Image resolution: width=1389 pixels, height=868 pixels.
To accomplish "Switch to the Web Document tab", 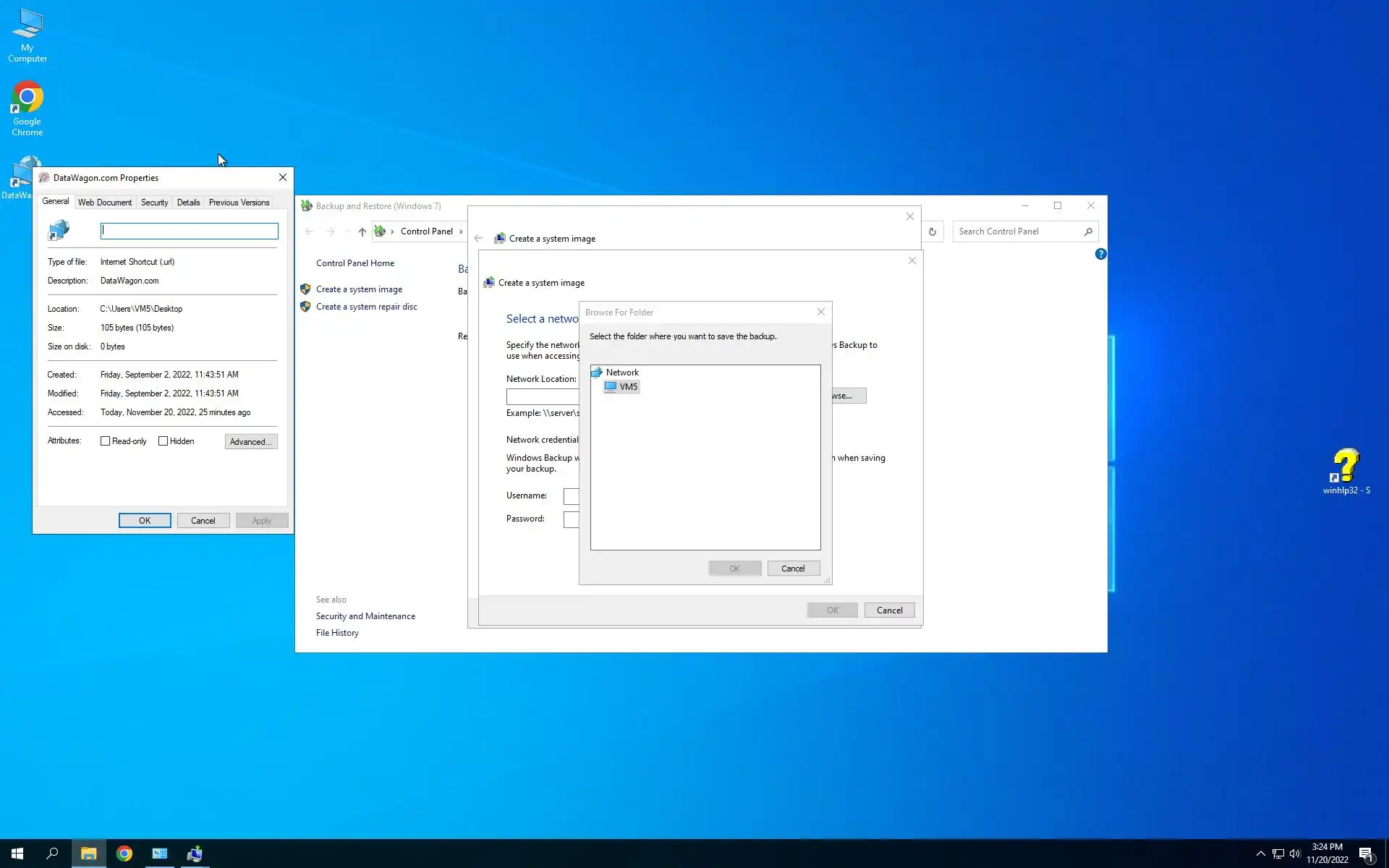I will point(105,203).
